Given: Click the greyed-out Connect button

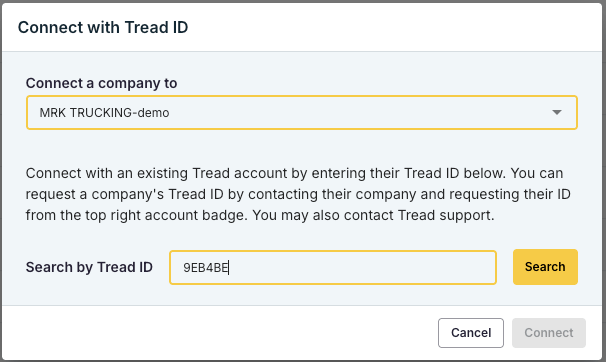Looking at the screenshot, I should point(549,333).
